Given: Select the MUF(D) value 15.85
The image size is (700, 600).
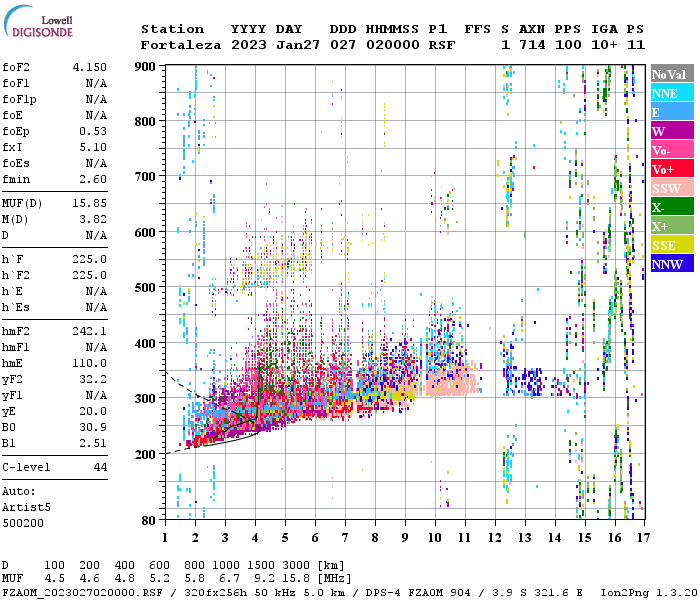Looking at the screenshot, I should pos(89,204).
